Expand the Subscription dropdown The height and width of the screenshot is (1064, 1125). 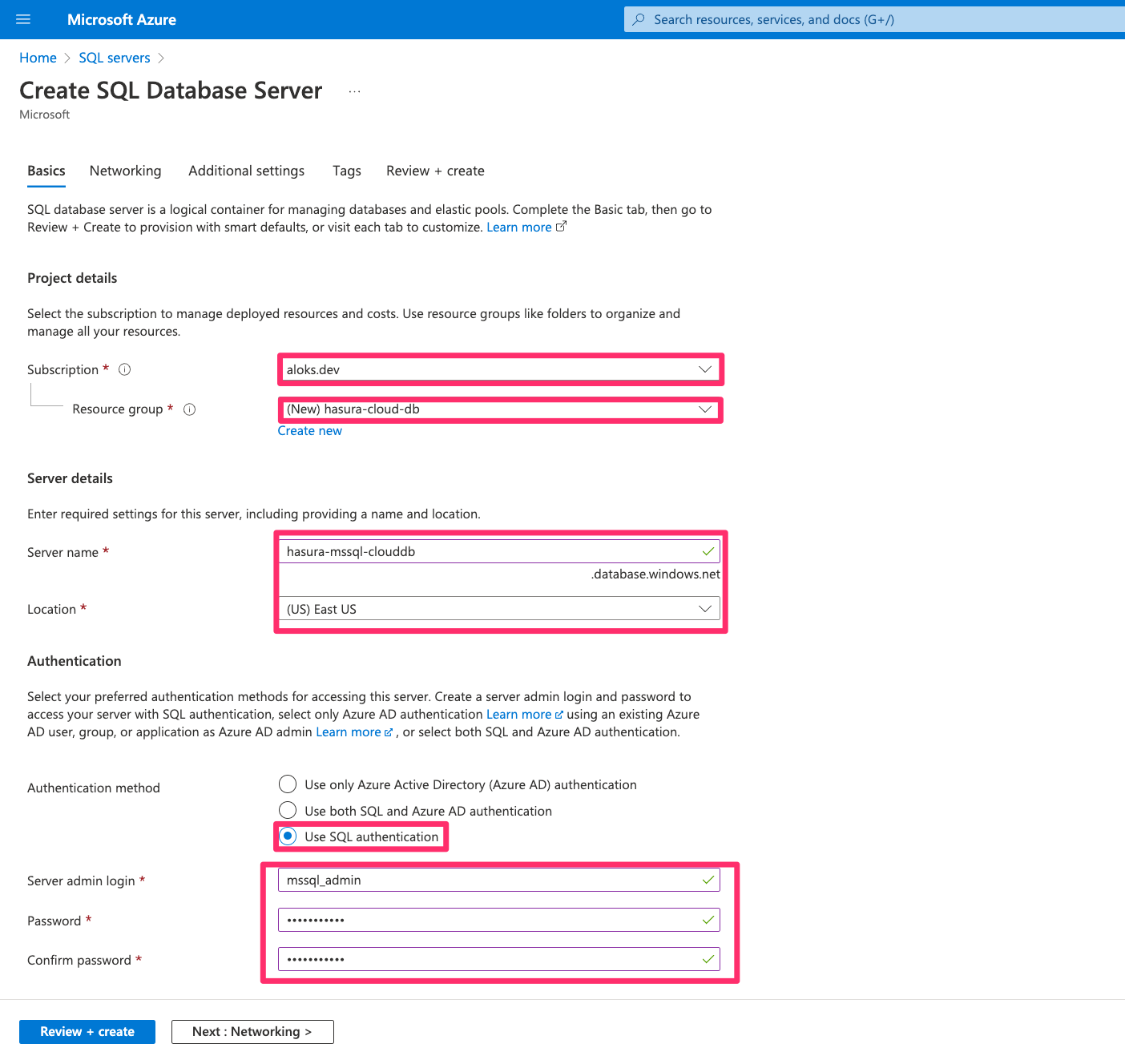tap(499, 369)
